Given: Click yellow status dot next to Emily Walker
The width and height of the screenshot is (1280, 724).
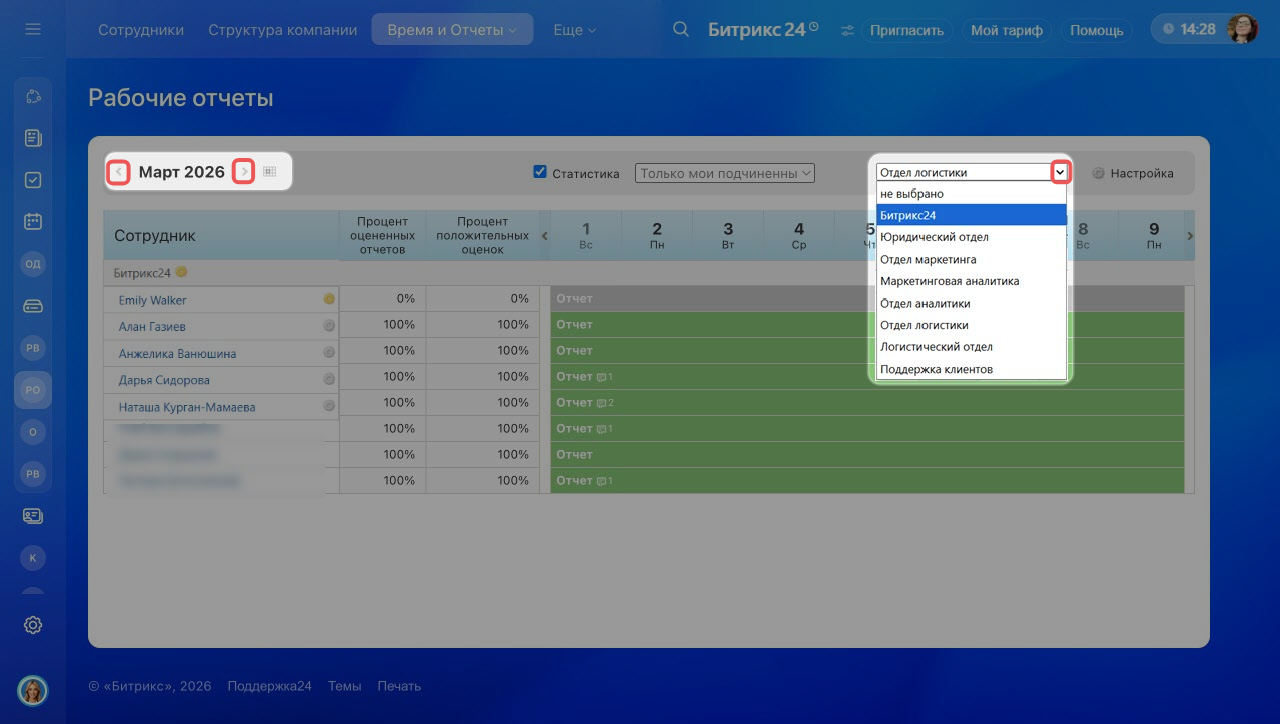Looking at the screenshot, I should tap(328, 299).
